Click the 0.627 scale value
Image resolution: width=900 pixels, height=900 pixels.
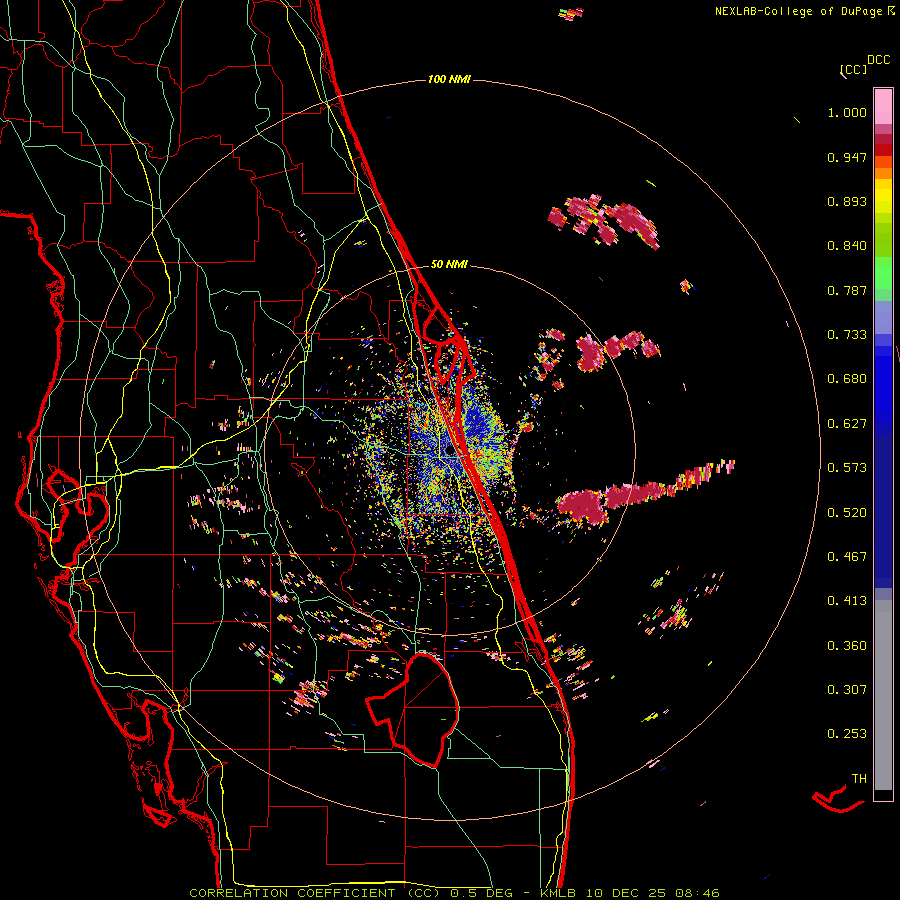click(847, 424)
